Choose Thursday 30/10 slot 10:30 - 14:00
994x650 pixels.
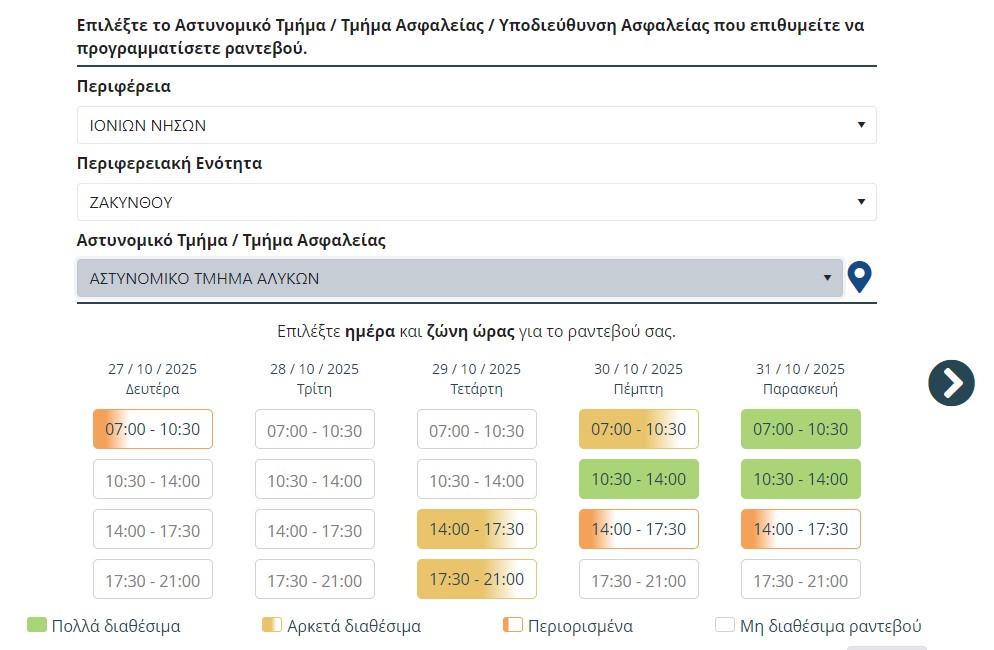tap(639, 479)
